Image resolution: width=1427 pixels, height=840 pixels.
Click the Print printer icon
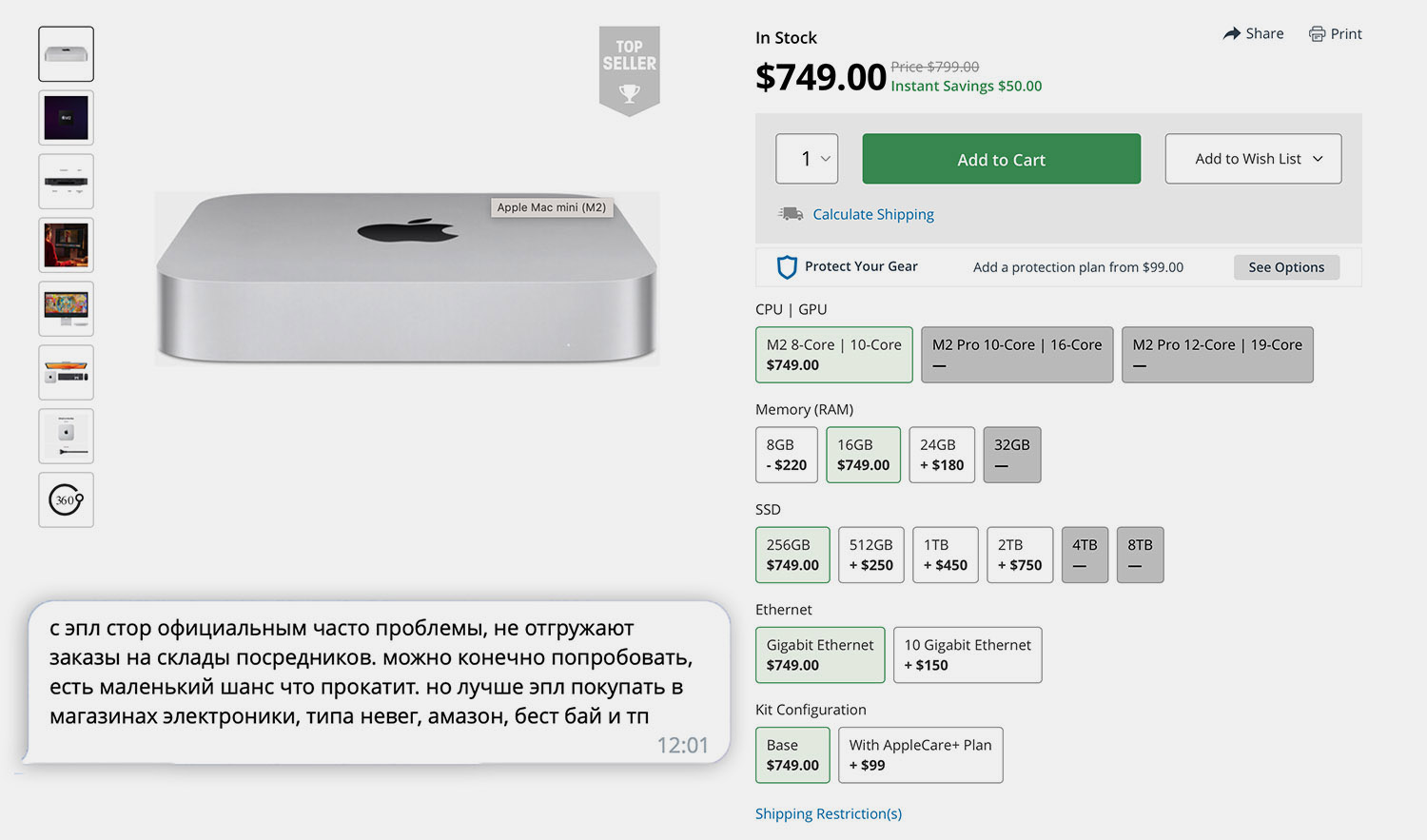(1317, 34)
